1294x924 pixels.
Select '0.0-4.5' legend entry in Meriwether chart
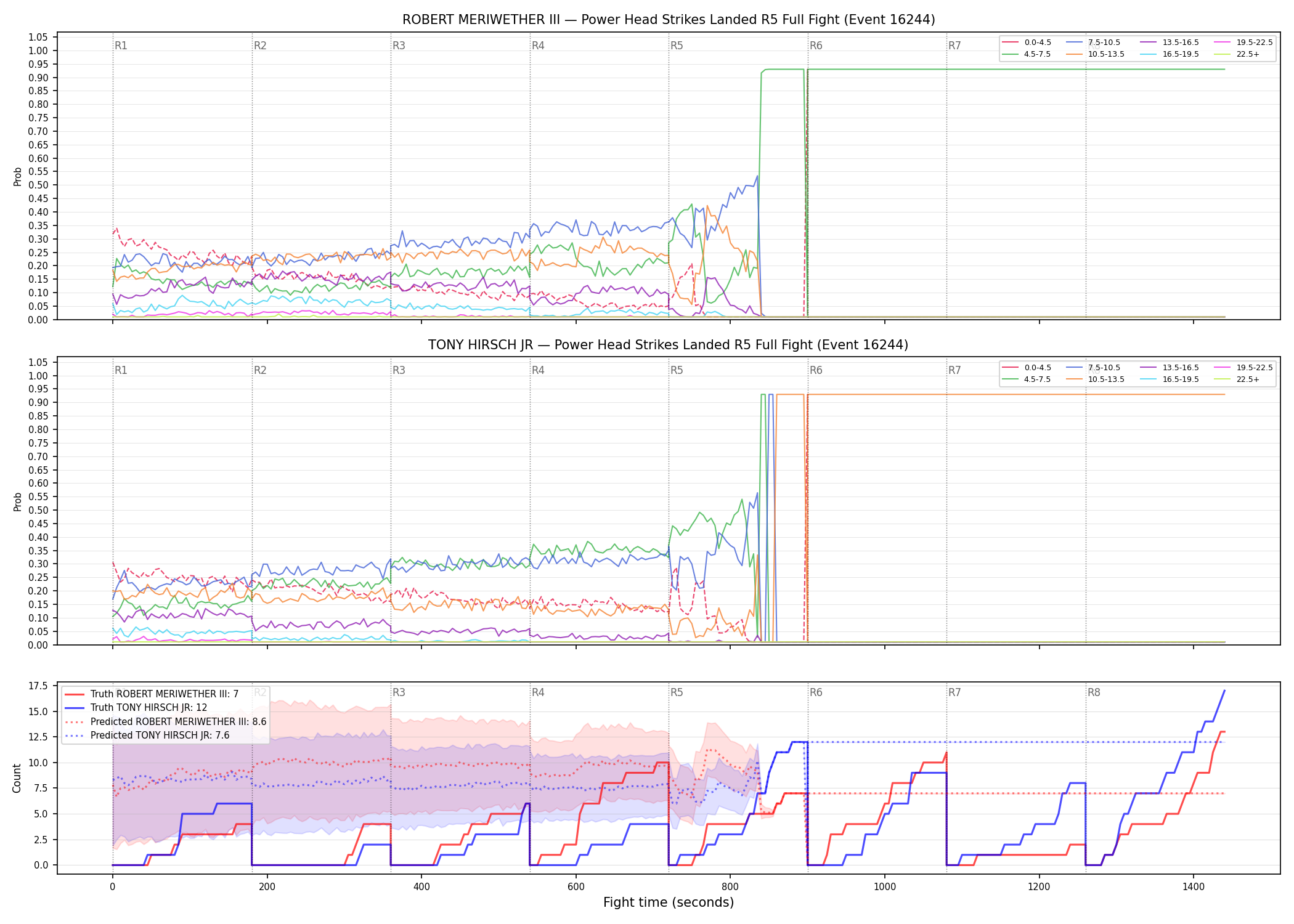[x=1027, y=43]
